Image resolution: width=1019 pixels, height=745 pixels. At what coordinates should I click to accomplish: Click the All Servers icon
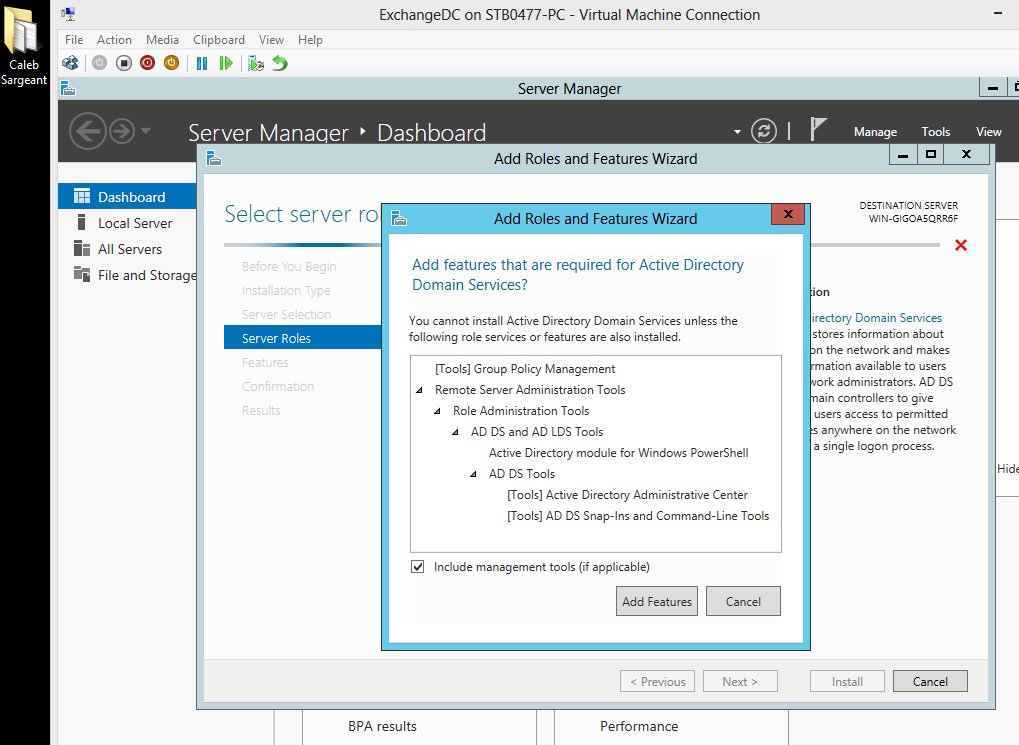point(82,248)
